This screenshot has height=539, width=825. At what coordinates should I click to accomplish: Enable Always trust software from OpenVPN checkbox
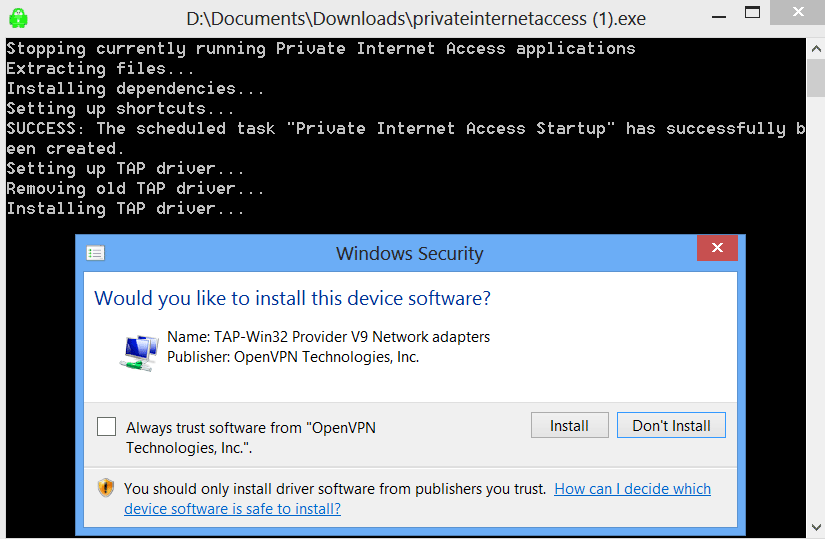[106, 426]
